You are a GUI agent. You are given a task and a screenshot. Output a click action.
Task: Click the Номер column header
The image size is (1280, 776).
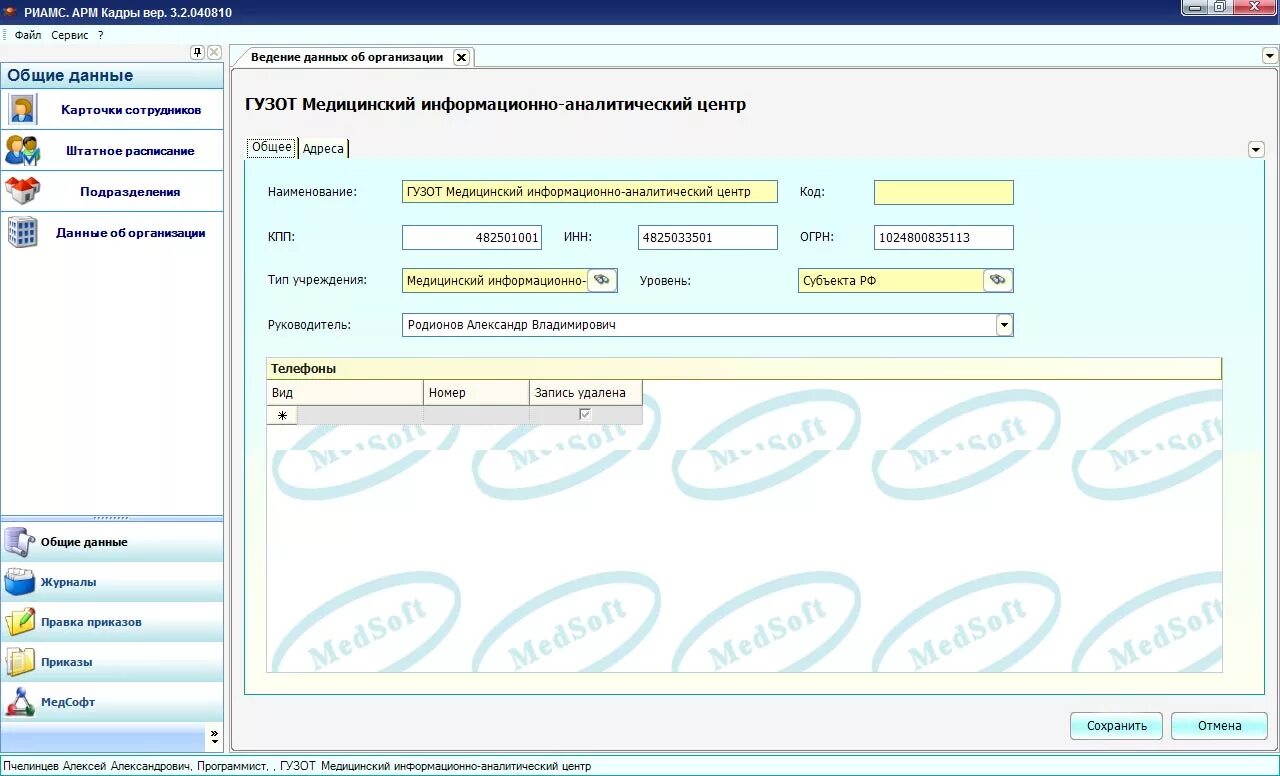point(476,392)
